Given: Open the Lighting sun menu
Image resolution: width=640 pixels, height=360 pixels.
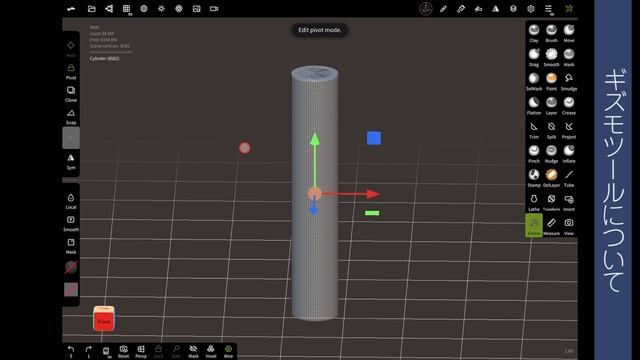Looking at the screenshot, I should [x=161, y=9].
